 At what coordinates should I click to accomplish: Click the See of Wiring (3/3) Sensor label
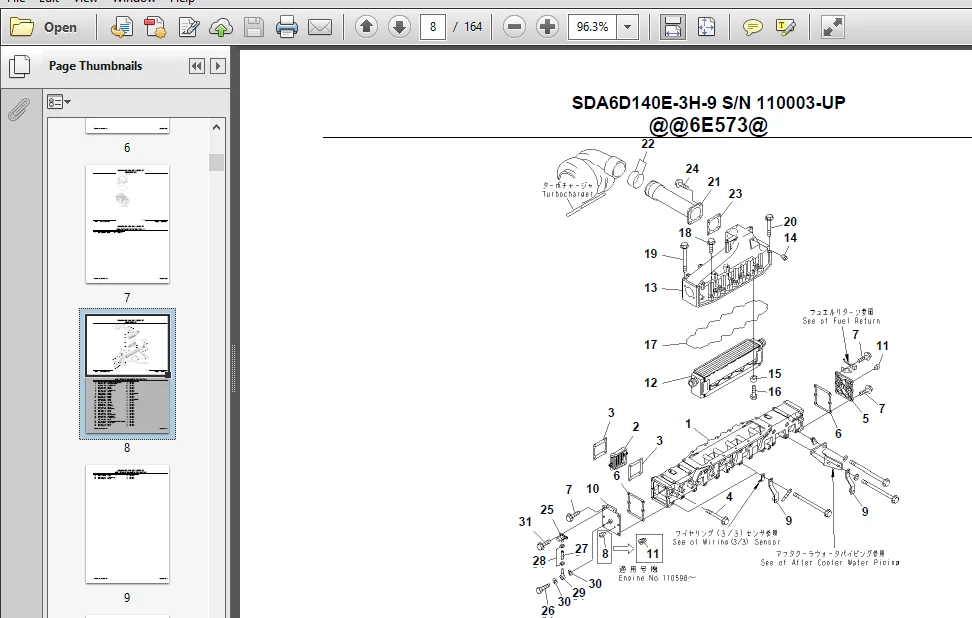pyautogui.click(x=726, y=542)
